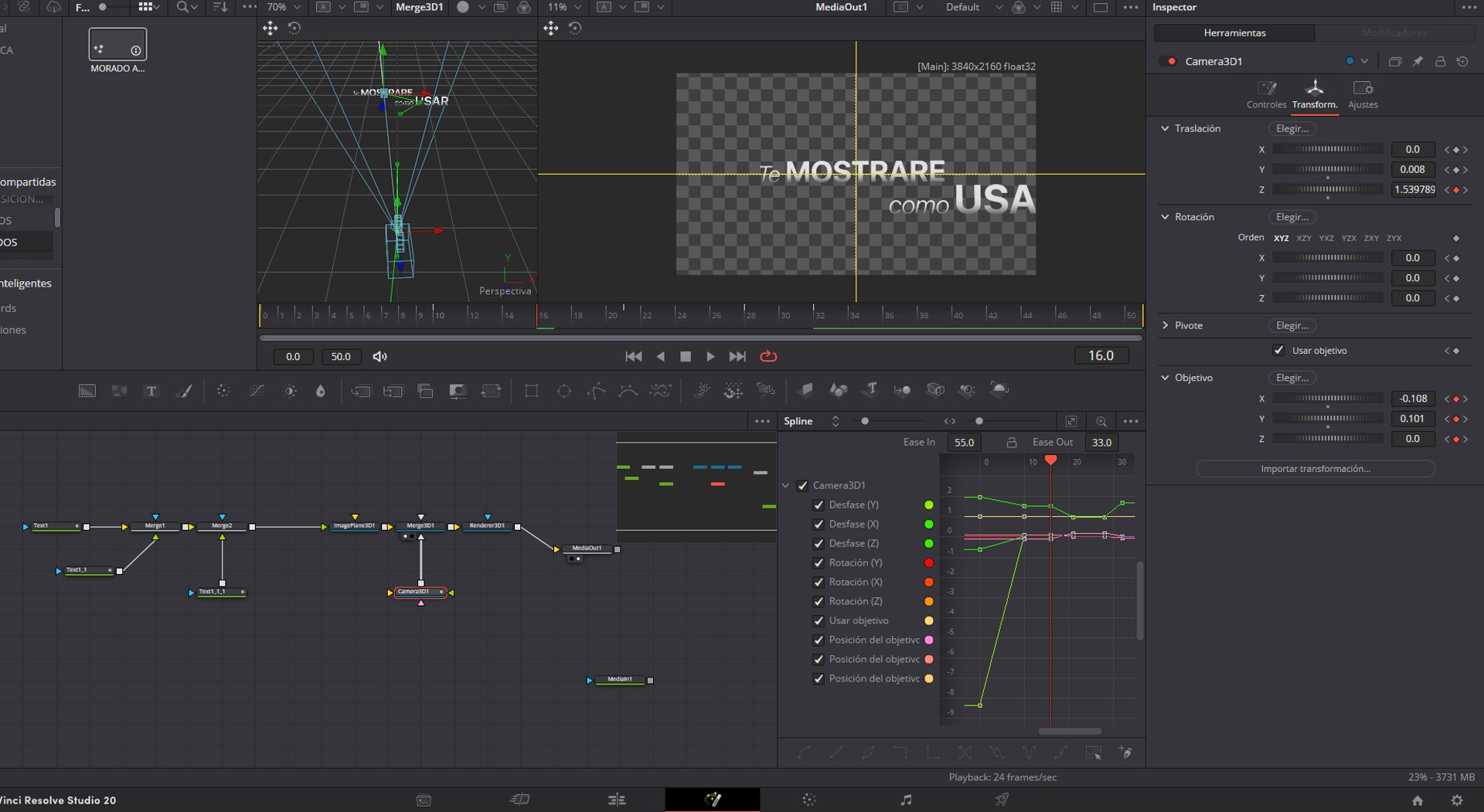This screenshot has height=812, width=1484.
Task: Click Elegir button next to Rotación
Action: [1292, 218]
